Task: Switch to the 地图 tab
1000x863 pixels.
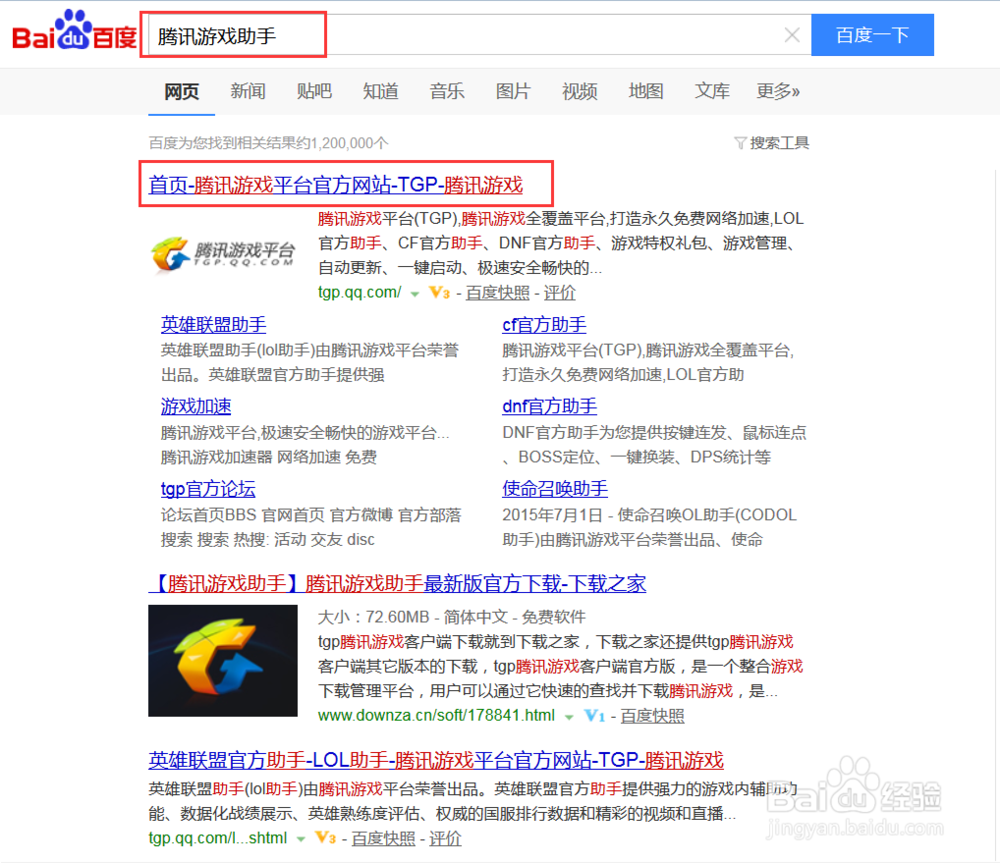Action: pos(645,91)
